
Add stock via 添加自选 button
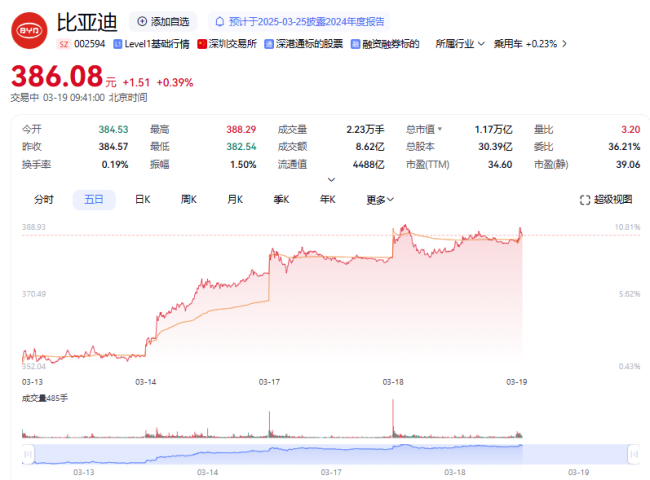[163, 22]
